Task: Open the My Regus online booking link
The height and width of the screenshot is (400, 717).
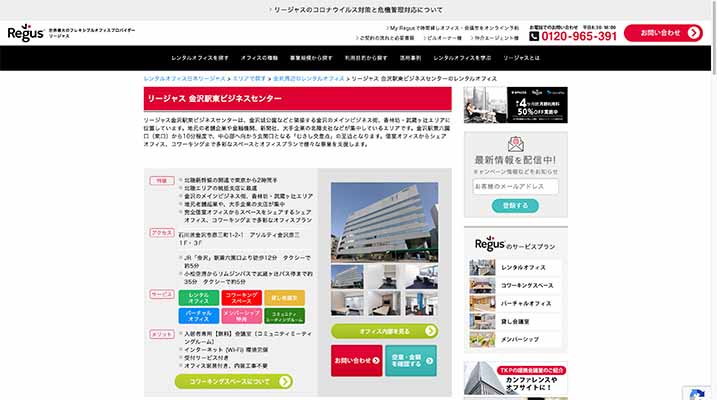Action: (452, 28)
